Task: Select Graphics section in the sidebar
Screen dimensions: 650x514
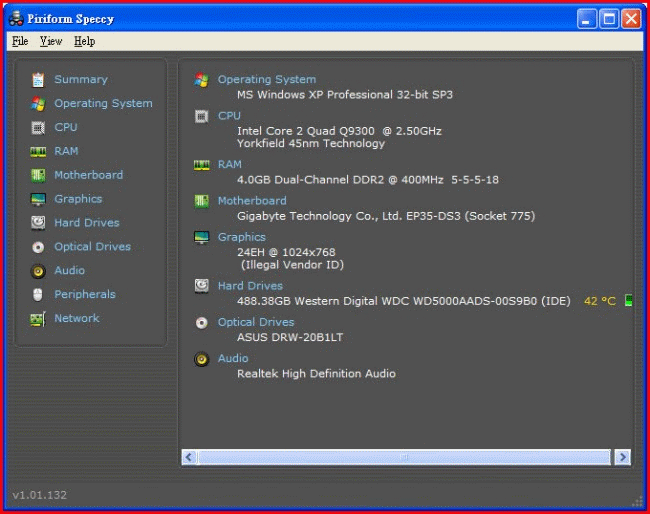Action: point(78,199)
